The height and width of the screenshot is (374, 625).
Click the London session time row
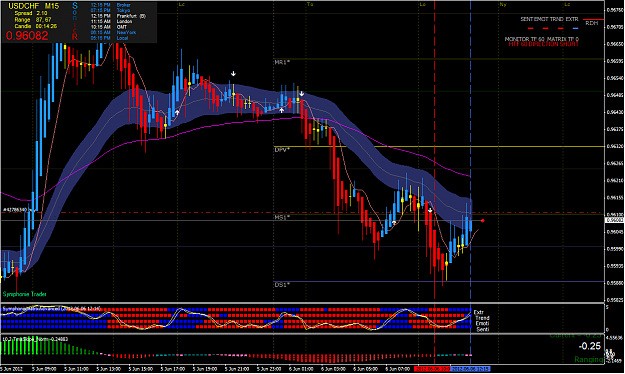(x=111, y=22)
